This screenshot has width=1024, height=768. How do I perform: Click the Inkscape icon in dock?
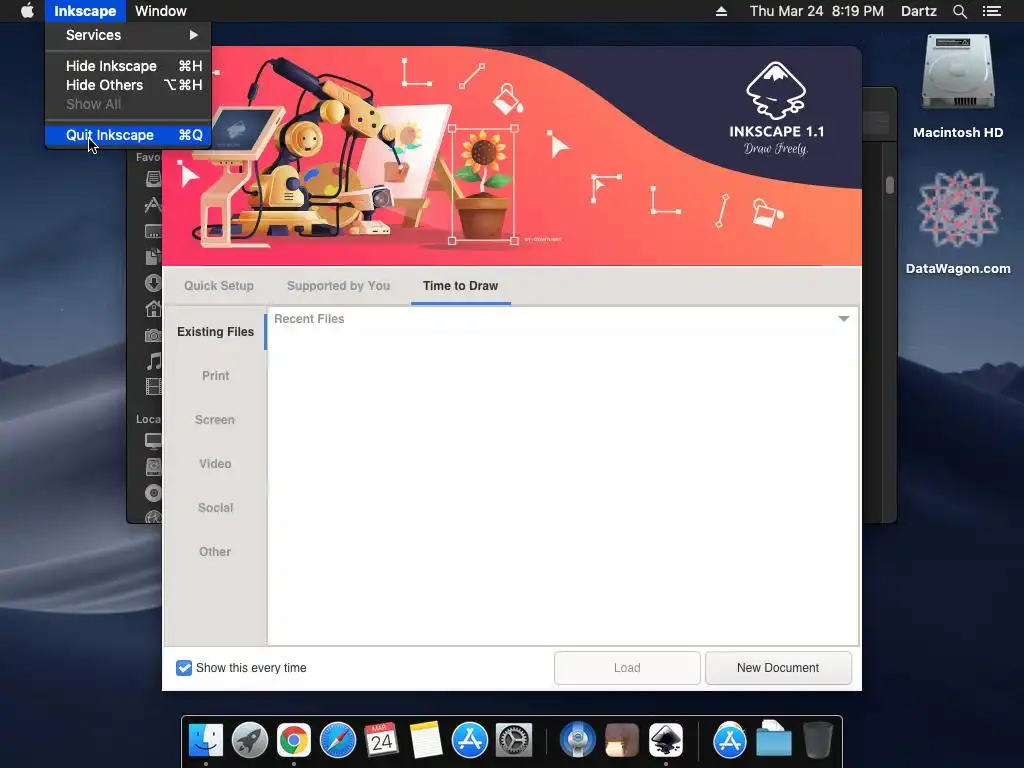click(665, 741)
